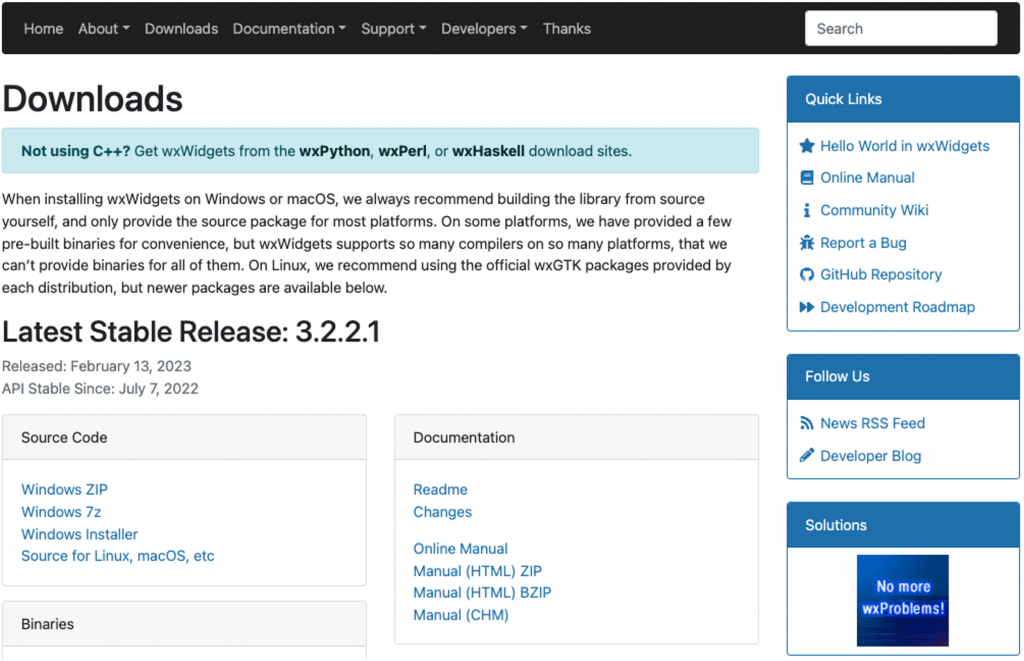1024x661 pixels.
Task: Click the pencil icon beside Developer Blog
Action: (x=807, y=455)
